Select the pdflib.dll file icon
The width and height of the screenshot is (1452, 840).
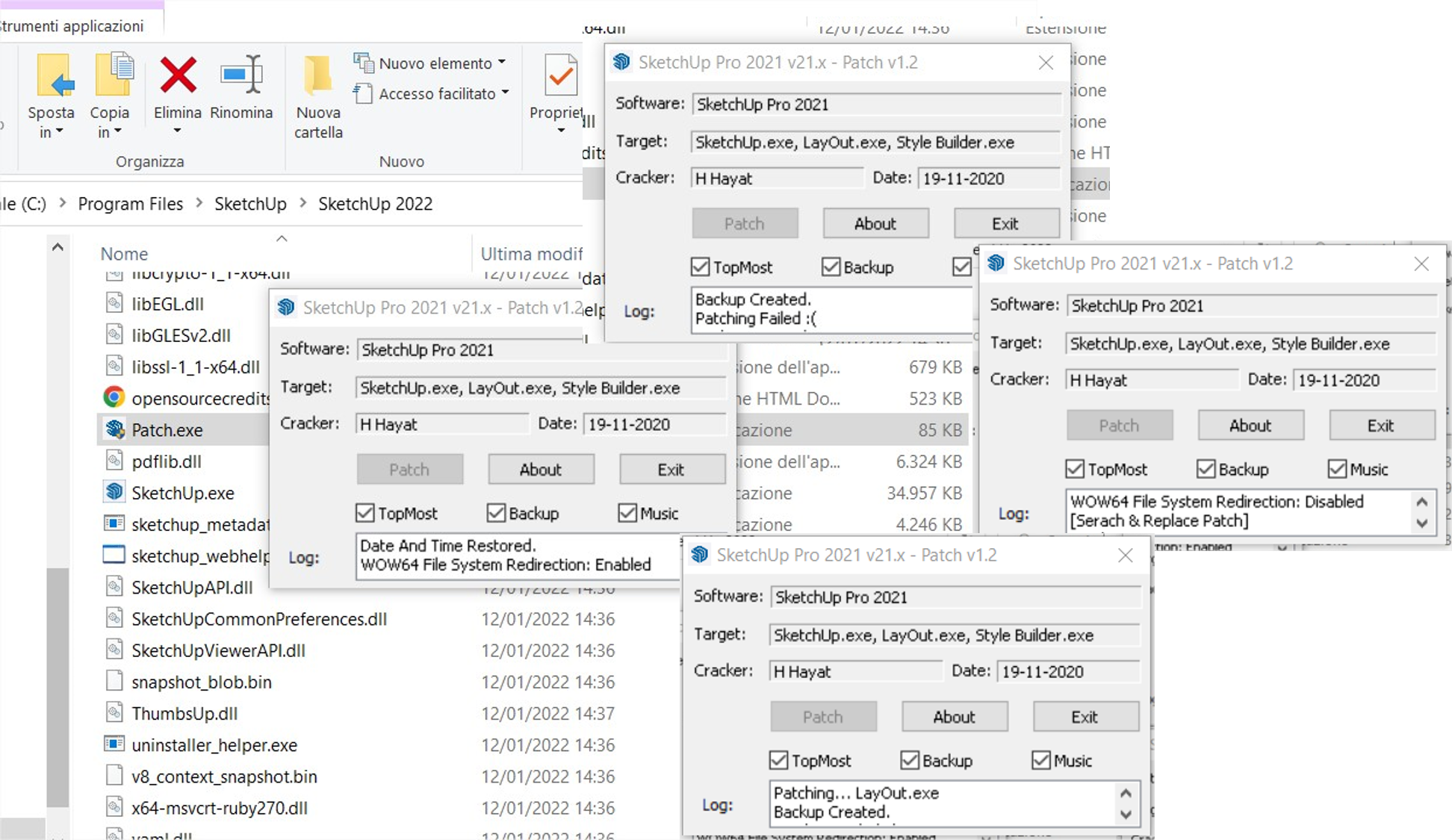pos(114,461)
